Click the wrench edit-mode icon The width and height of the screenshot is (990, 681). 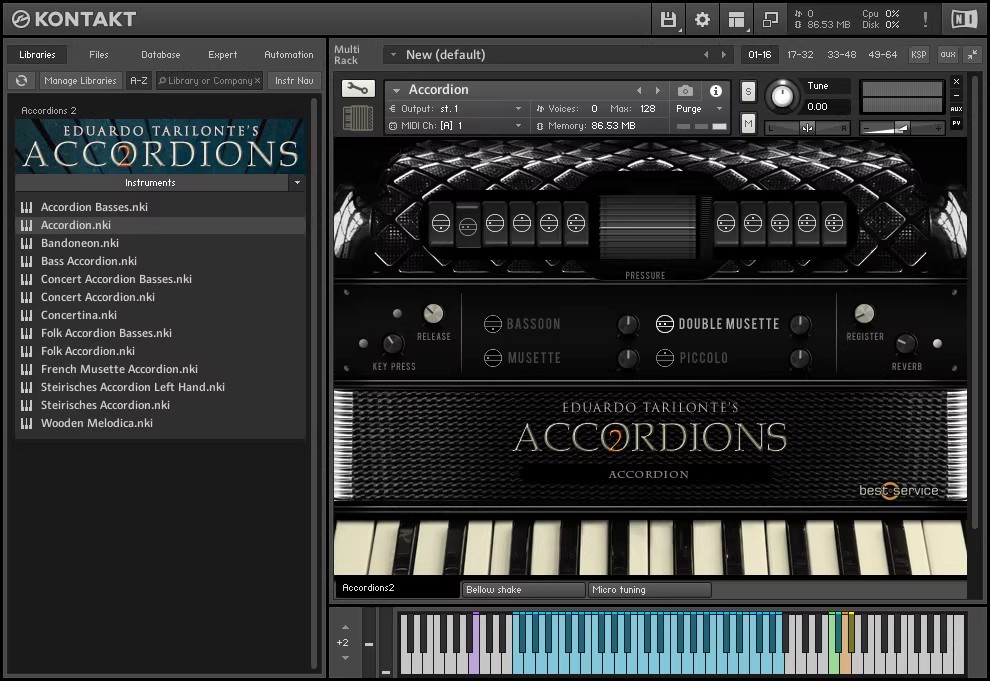click(357, 89)
